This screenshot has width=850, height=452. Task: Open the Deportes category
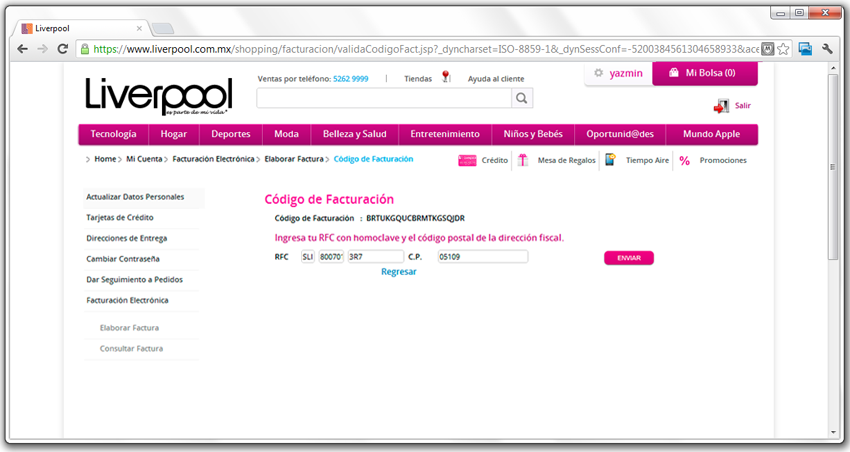[x=231, y=134]
